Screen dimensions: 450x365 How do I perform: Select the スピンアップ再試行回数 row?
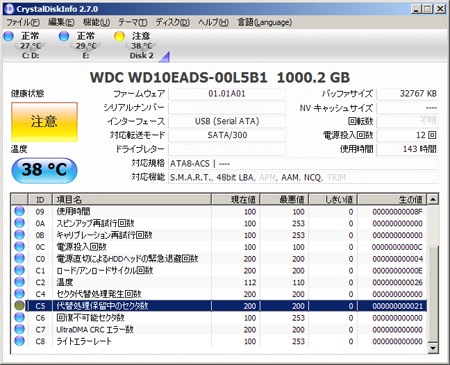[x=219, y=223]
